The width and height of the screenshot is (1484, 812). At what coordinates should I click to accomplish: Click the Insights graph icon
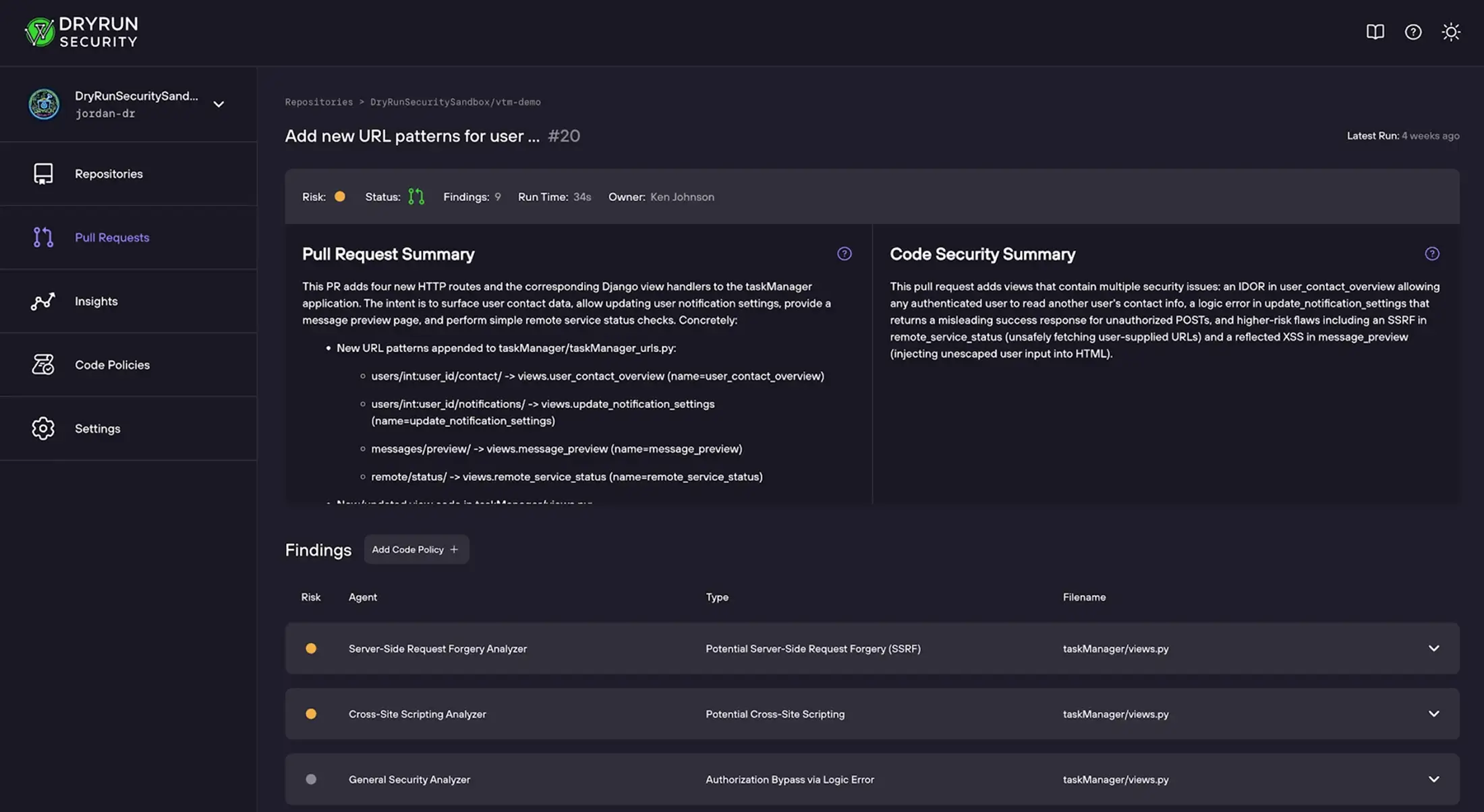[x=43, y=301]
